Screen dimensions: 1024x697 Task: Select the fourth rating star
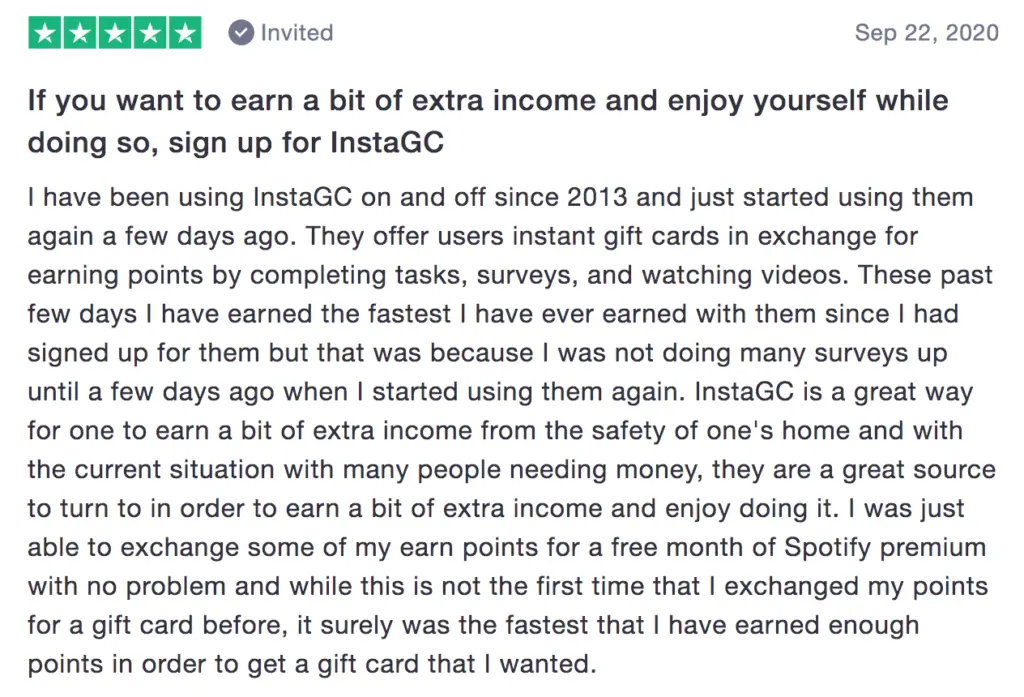[x=150, y=33]
